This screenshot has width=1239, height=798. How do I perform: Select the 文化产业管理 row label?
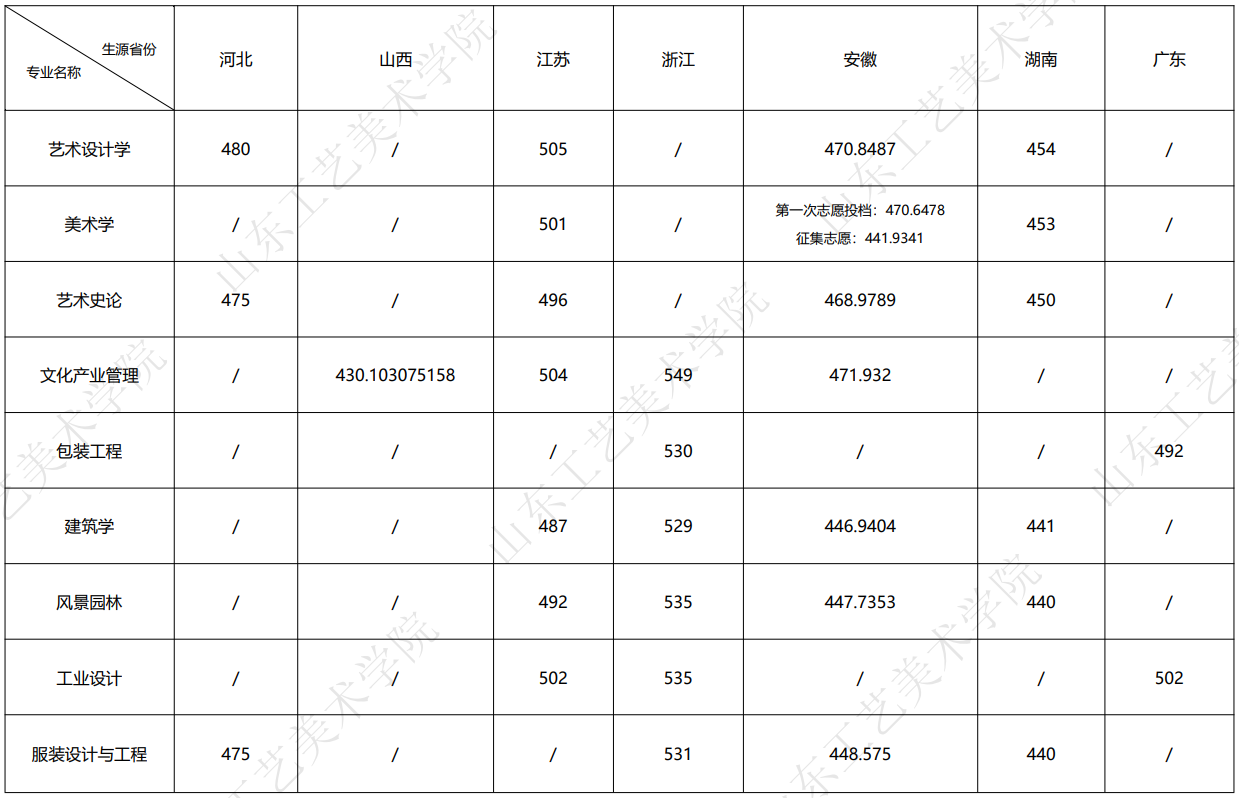point(90,376)
